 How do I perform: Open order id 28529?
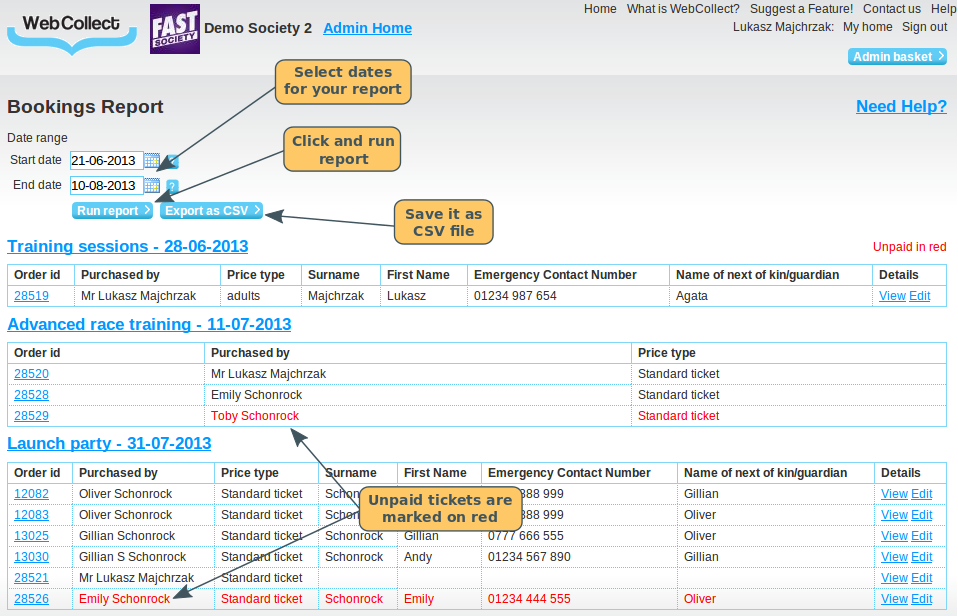click(x=31, y=416)
